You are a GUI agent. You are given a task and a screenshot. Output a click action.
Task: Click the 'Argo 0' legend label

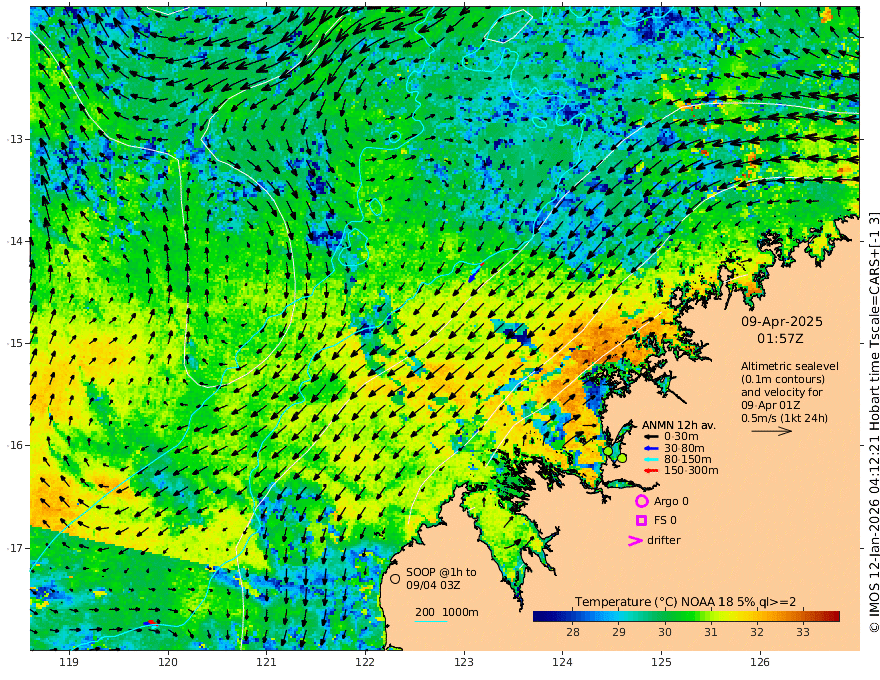coord(671,502)
